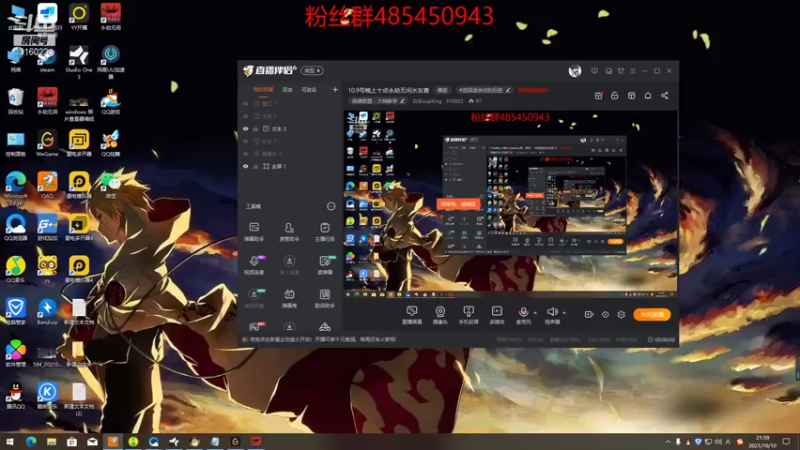Select the 文本 2 layer row

pos(291,129)
